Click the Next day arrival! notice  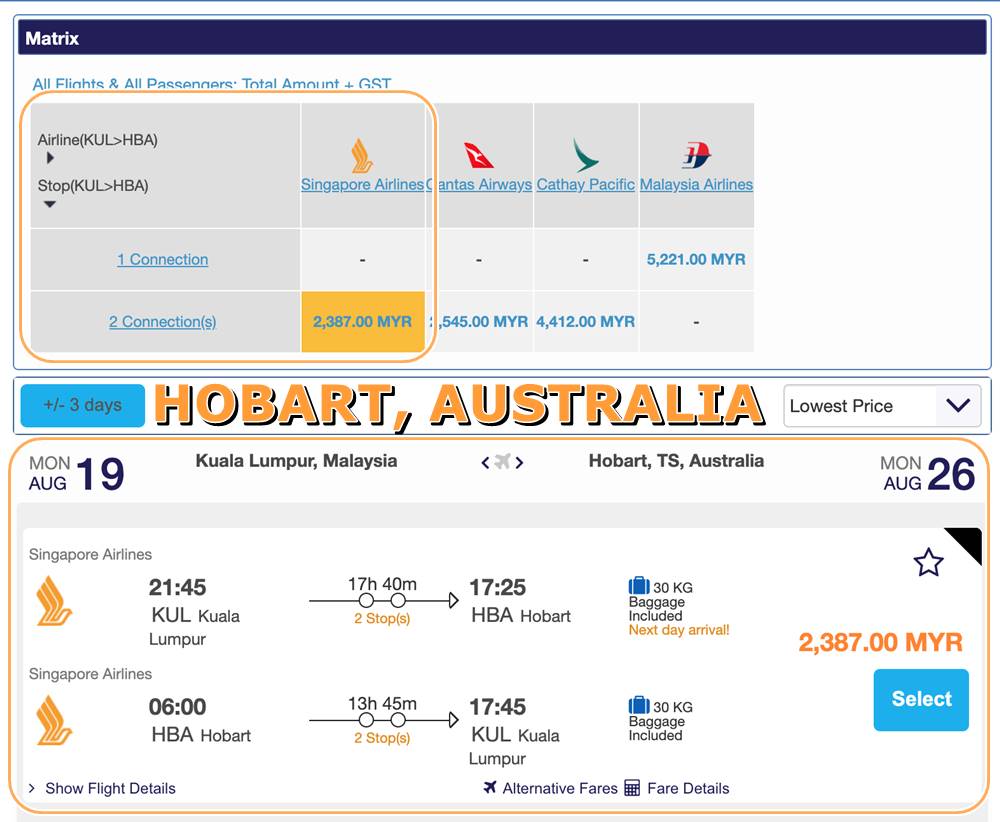[679, 630]
